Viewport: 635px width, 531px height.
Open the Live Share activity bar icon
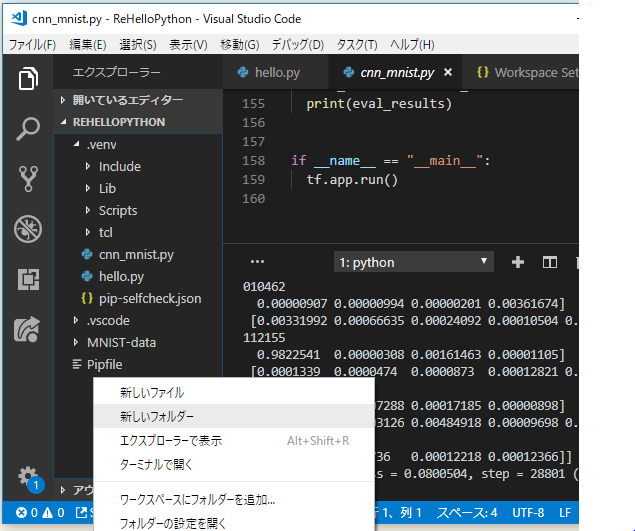point(27,329)
